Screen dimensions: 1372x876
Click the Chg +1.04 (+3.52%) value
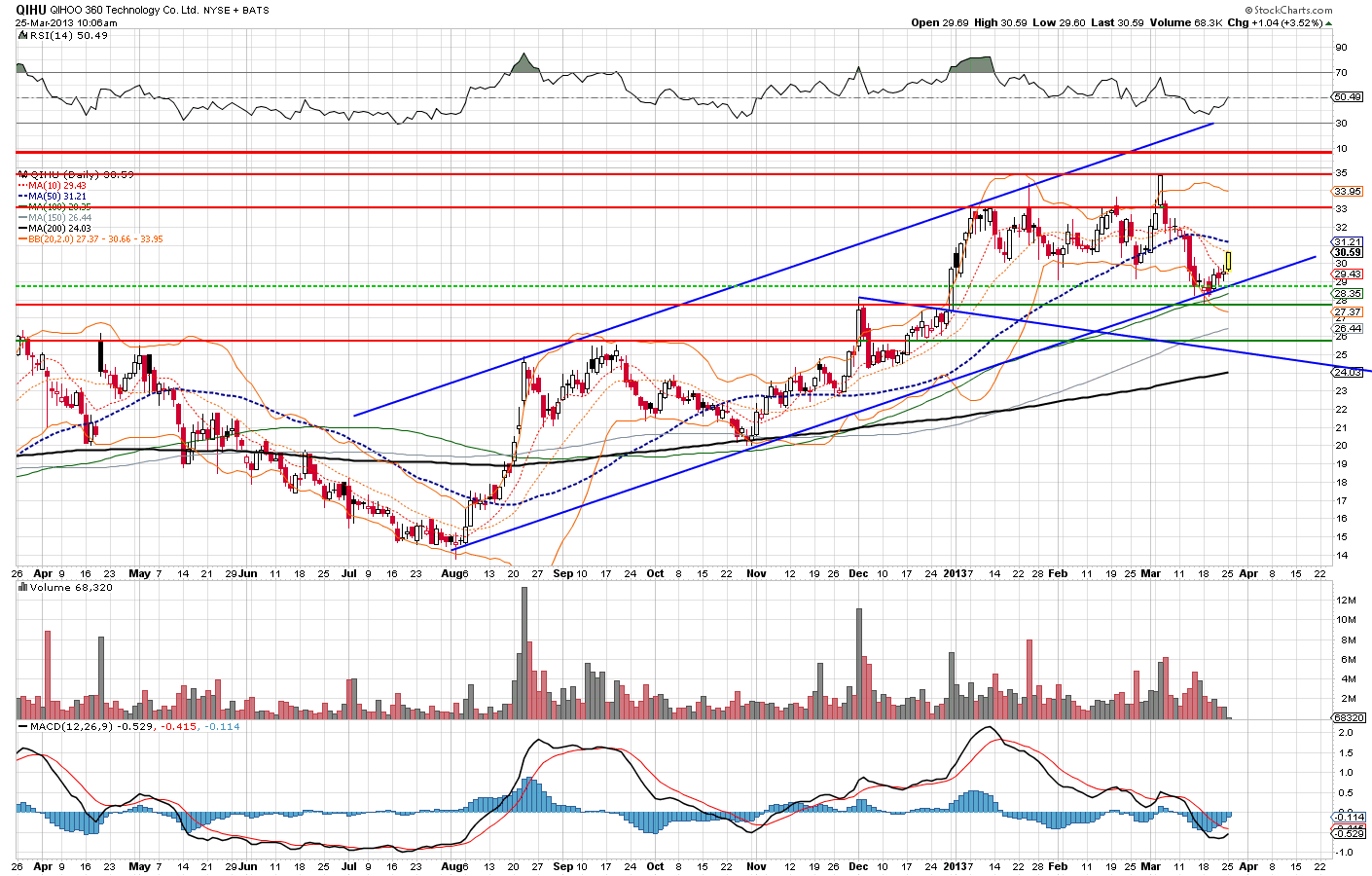(x=1288, y=22)
